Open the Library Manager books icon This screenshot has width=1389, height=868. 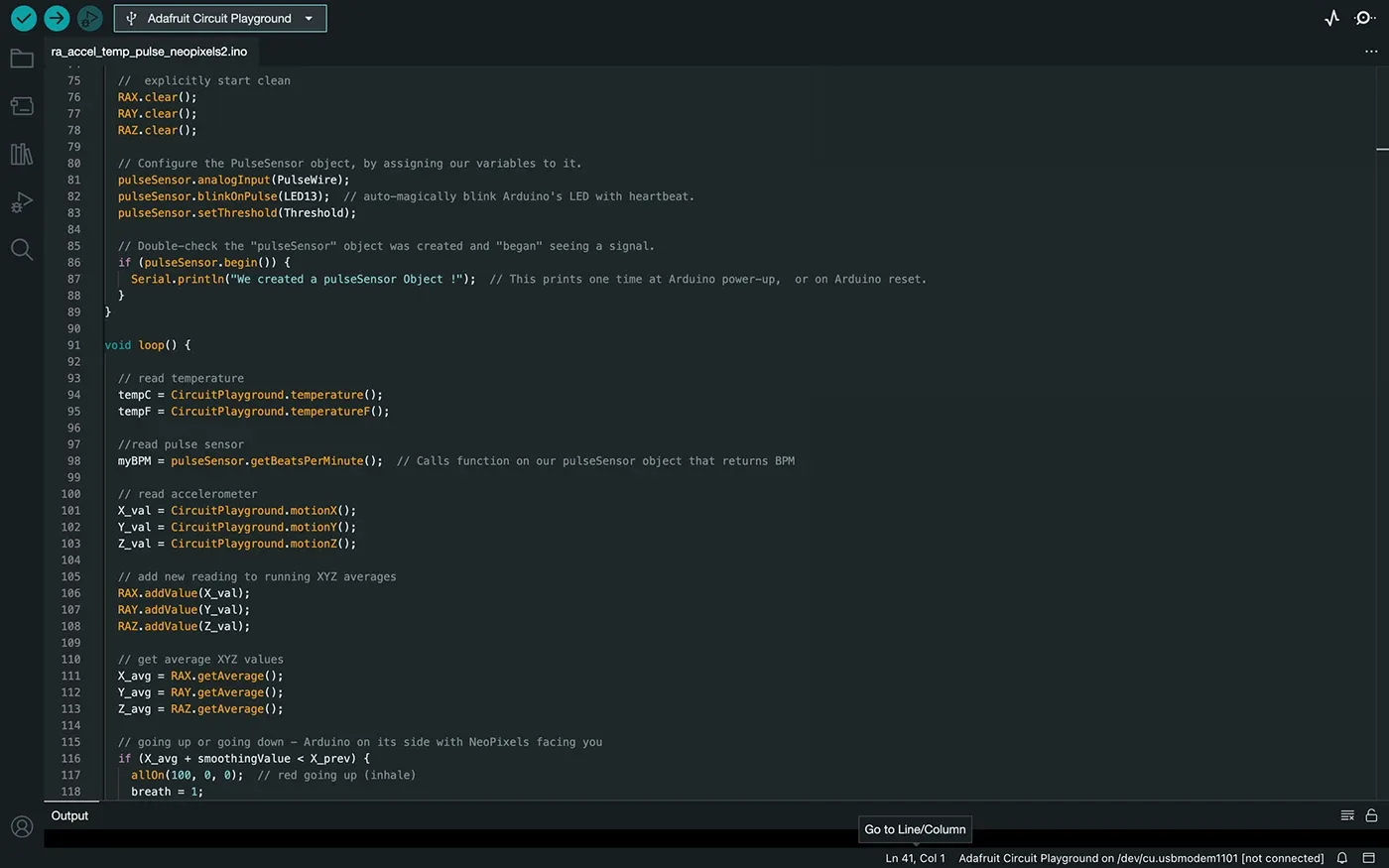coord(22,154)
